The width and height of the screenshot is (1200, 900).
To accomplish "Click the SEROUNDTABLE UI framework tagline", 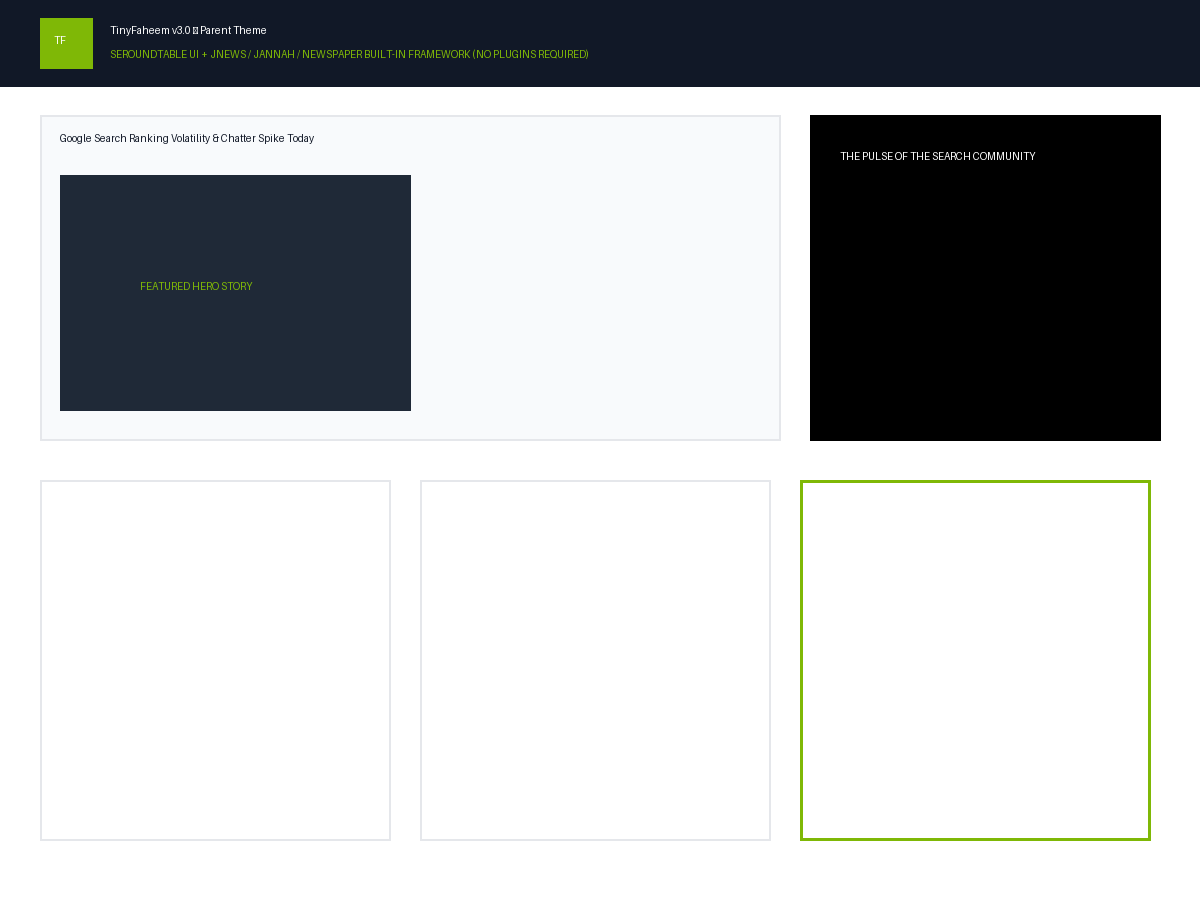I will coord(349,55).
